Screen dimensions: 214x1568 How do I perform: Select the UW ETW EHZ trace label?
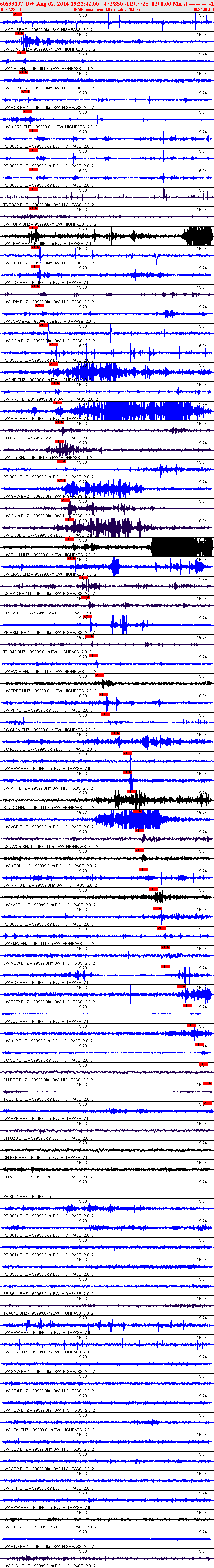(48, 263)
